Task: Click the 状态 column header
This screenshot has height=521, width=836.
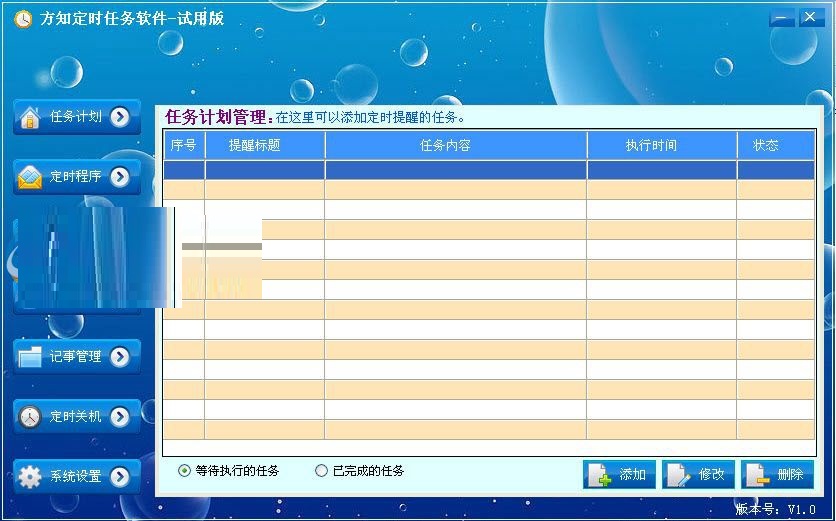Action: coord(776,145)
